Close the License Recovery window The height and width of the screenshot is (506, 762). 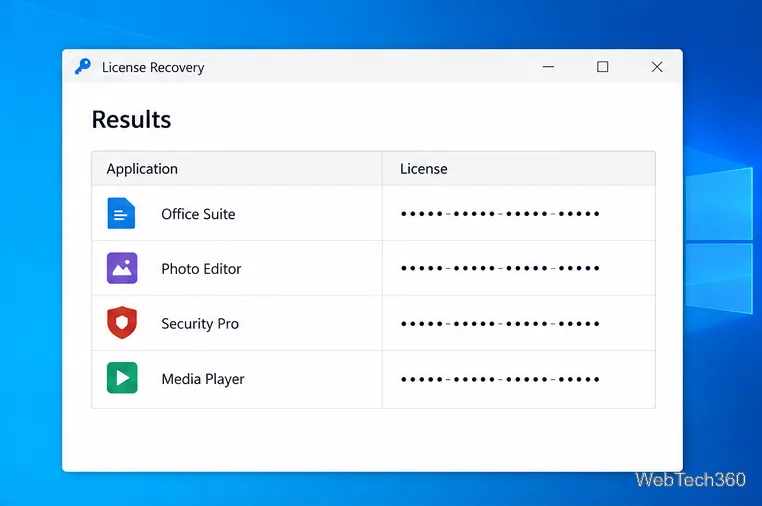[x=657, y=67]
